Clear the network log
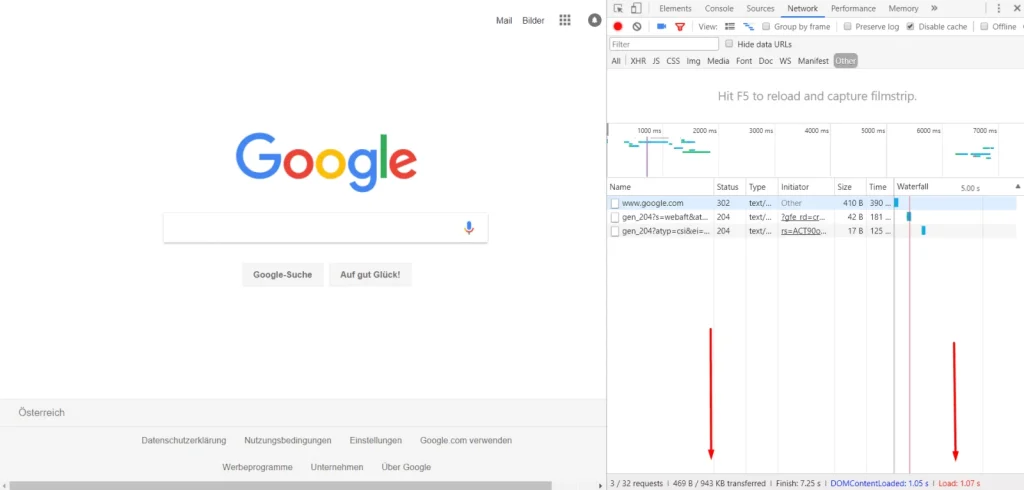 (637, 27)
